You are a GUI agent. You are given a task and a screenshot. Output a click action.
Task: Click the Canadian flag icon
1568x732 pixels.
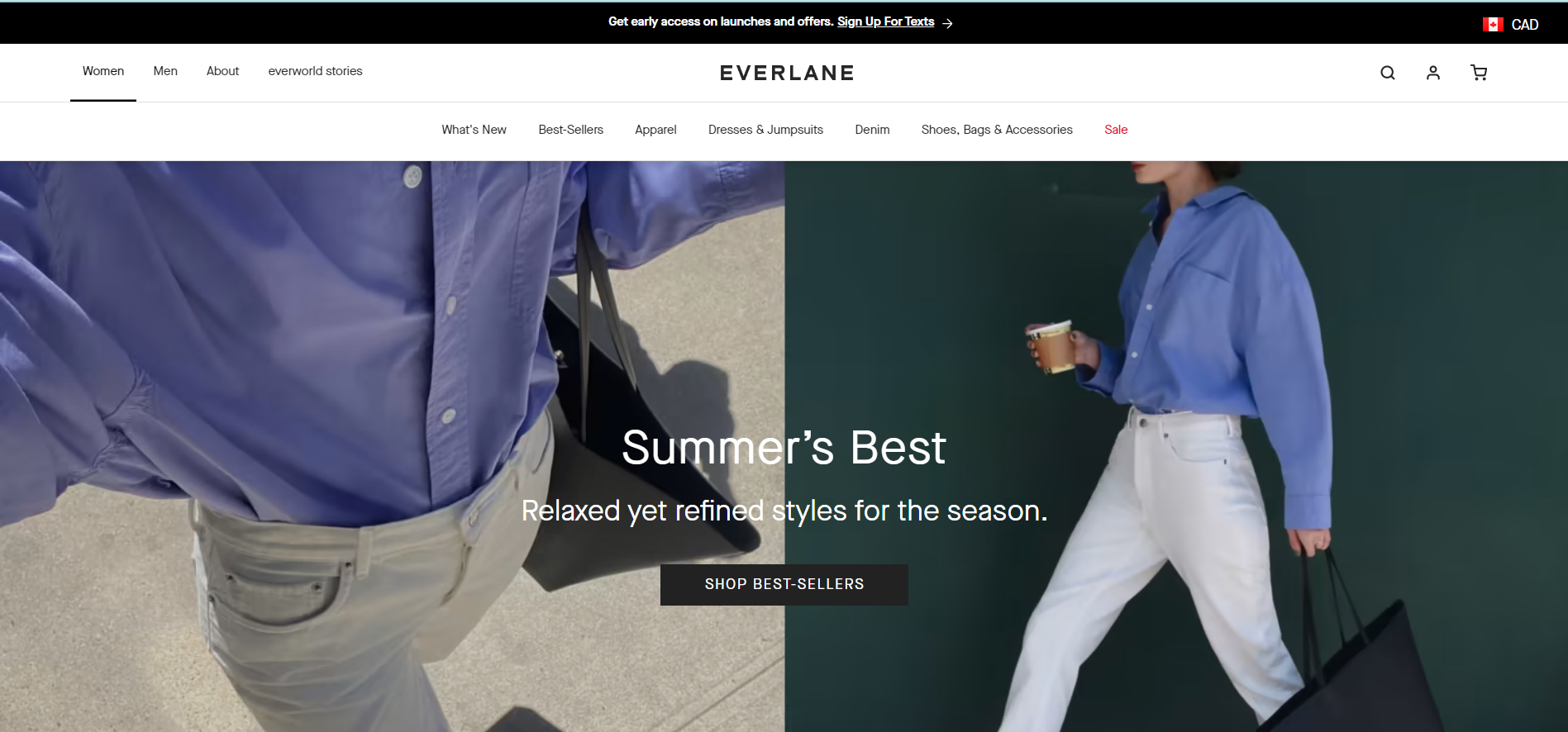point(1493,25)
